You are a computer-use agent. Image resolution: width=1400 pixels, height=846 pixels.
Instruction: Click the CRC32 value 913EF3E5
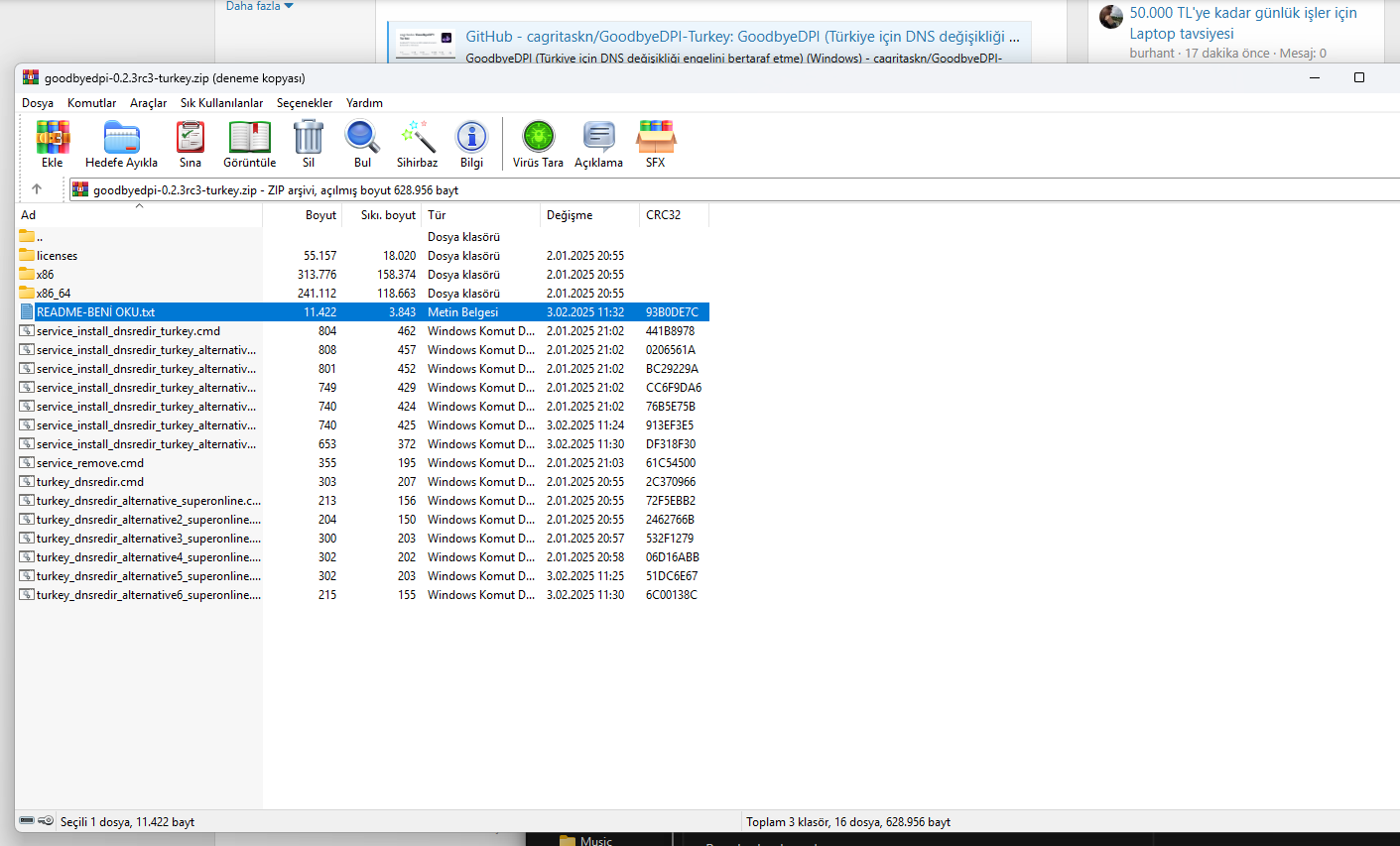(670, 425)
